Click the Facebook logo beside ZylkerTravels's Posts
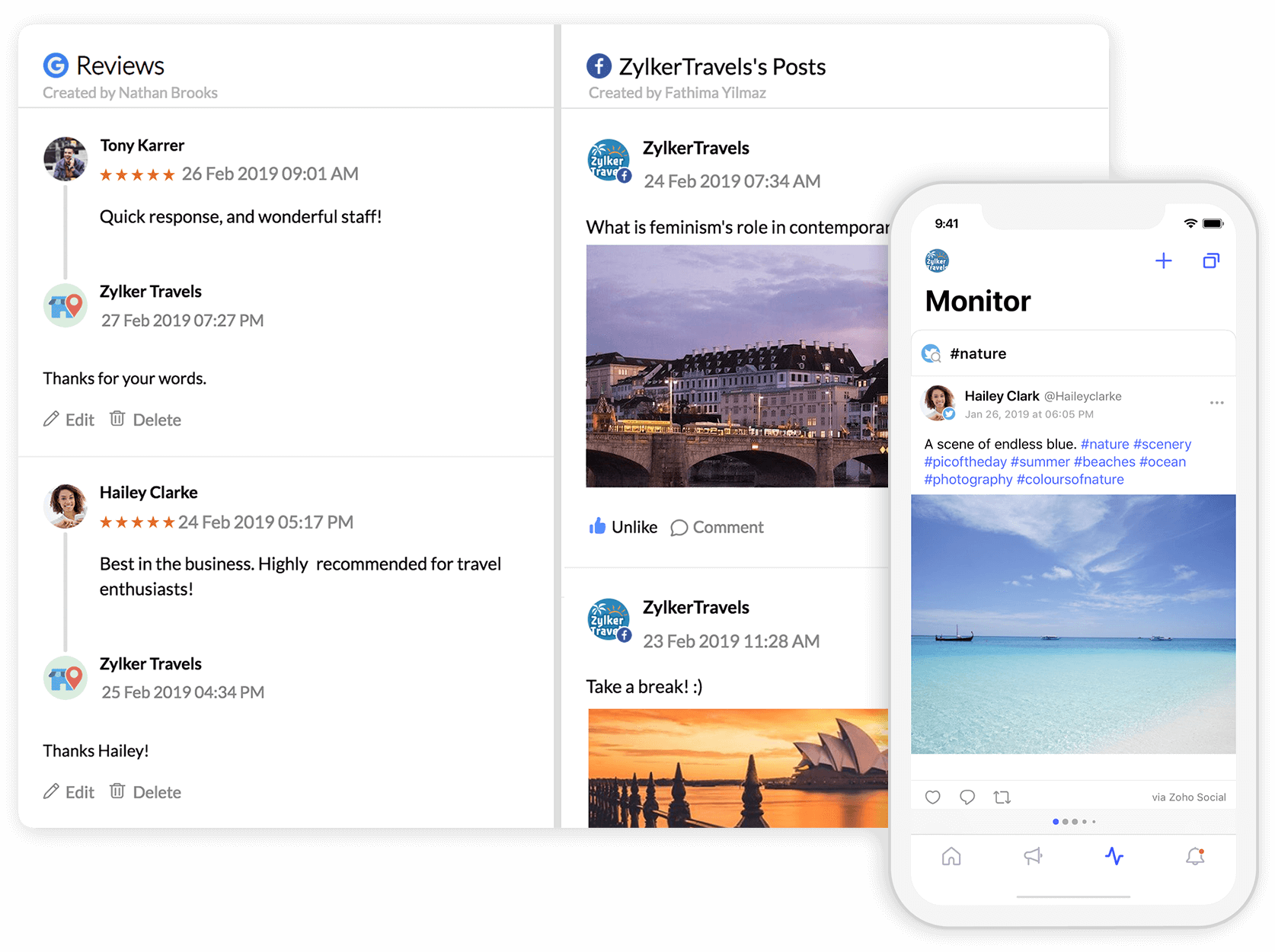 599,66
